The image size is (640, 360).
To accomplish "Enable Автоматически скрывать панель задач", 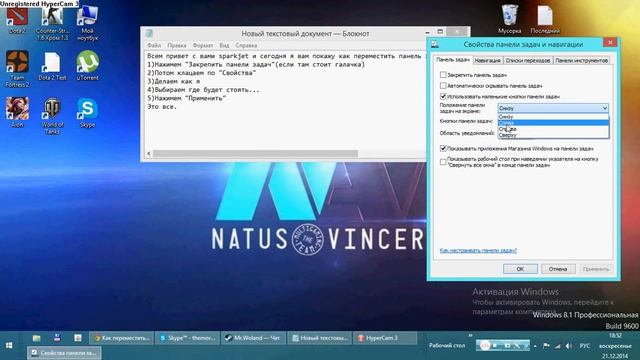I will click(443, 86).
